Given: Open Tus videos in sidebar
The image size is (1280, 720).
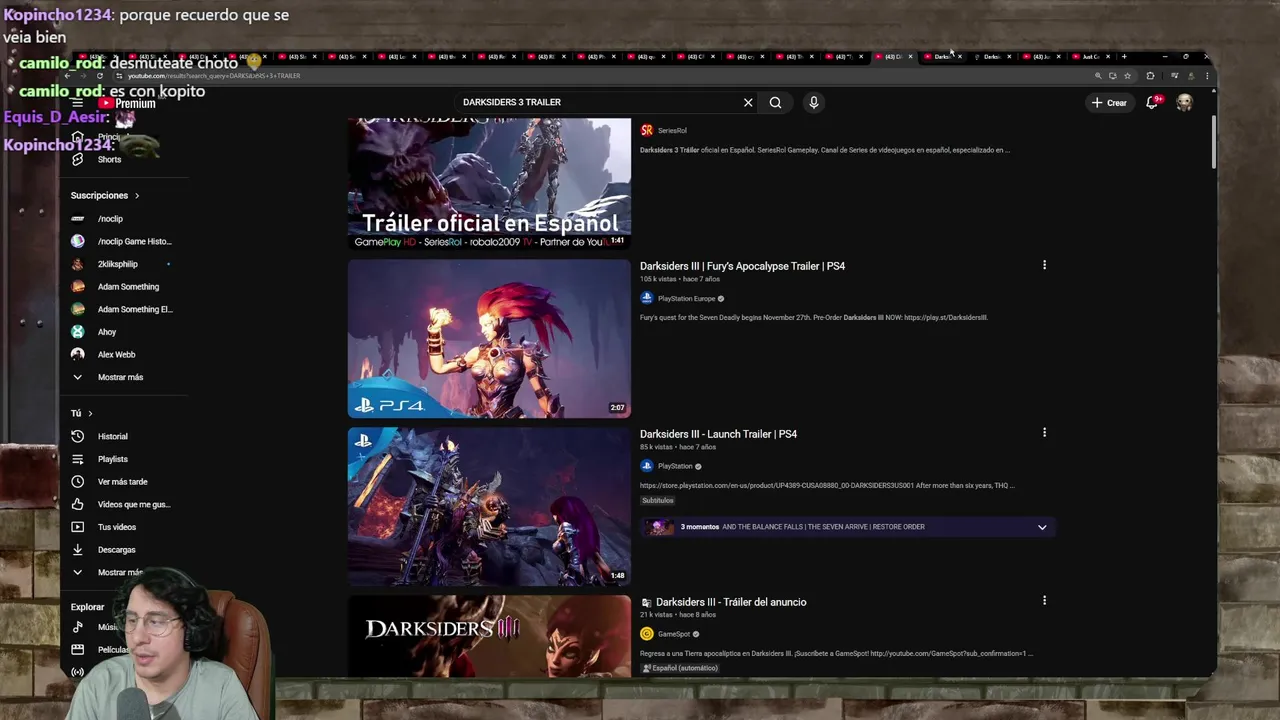Looking at the screenshot, I should coord(116,527).
